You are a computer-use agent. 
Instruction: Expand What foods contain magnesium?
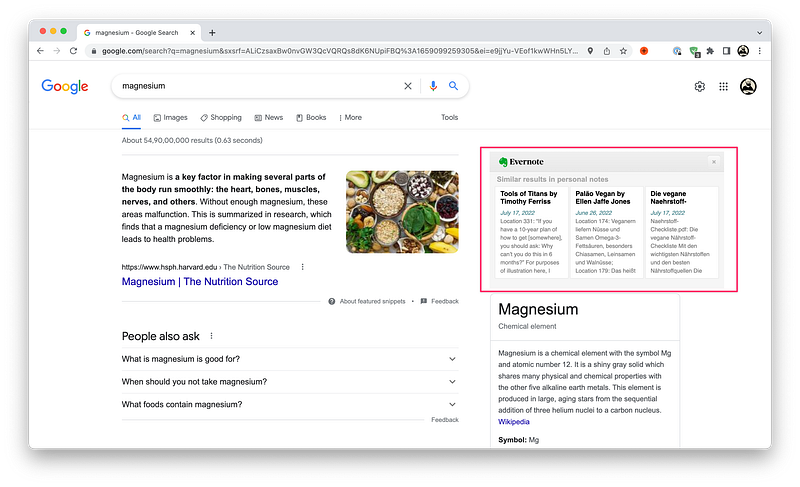pos(290,404)
